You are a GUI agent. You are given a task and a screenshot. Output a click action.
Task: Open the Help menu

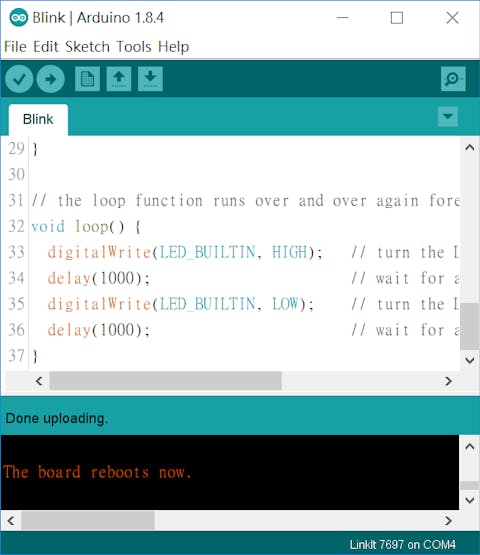click(x=173, y=47)
